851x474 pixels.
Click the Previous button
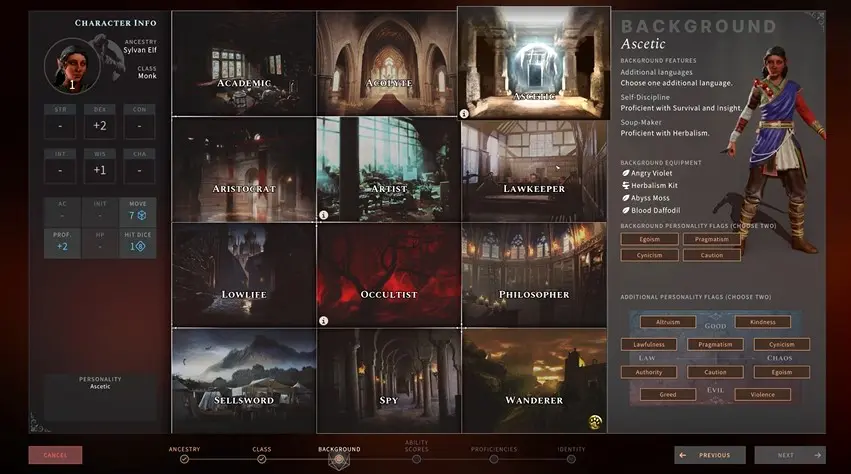tap(709, 455)
